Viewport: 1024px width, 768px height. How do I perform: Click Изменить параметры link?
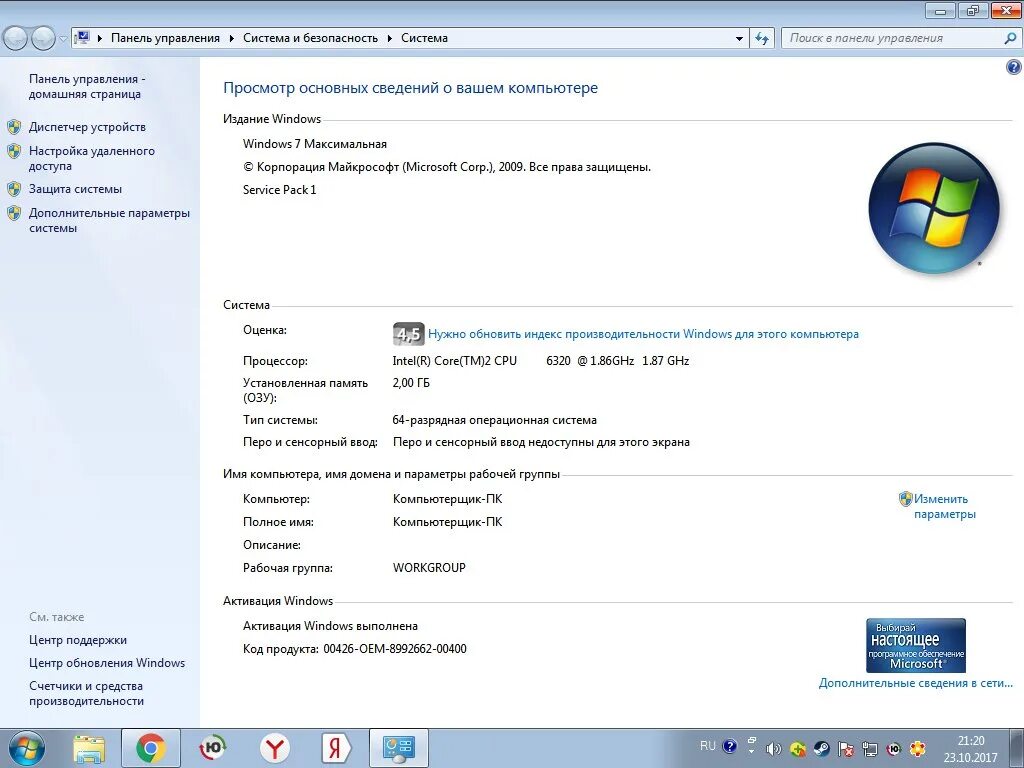tap(944, 506)
